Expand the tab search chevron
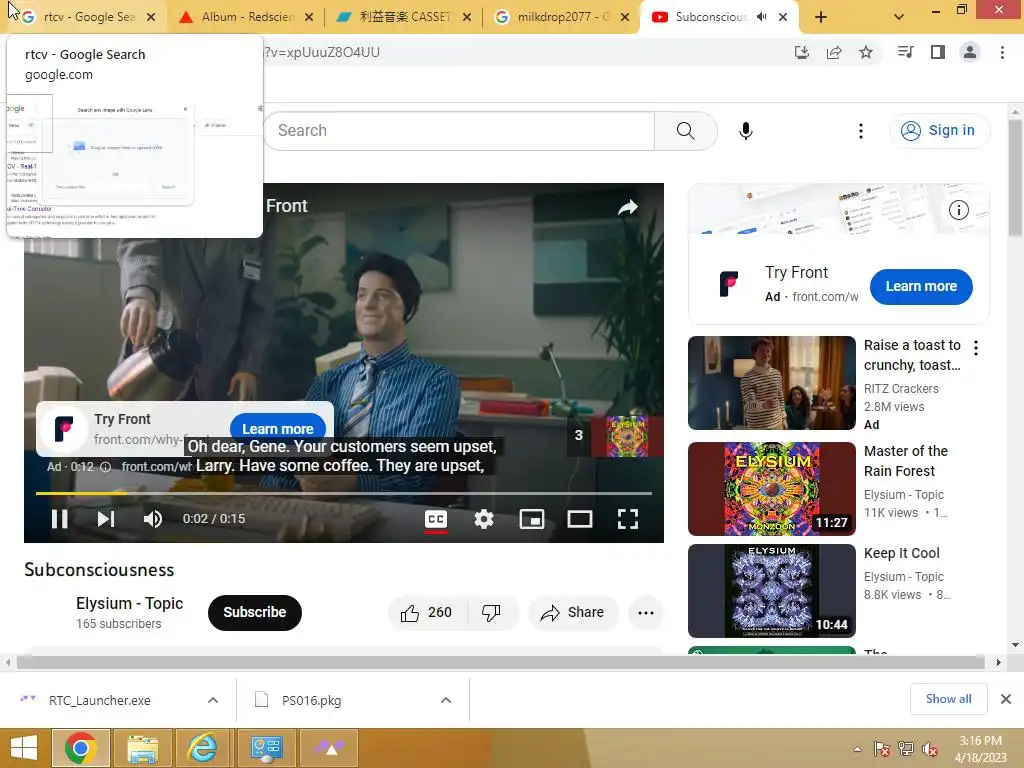Viewport: 1024px width, 768px height. (899, 18)
